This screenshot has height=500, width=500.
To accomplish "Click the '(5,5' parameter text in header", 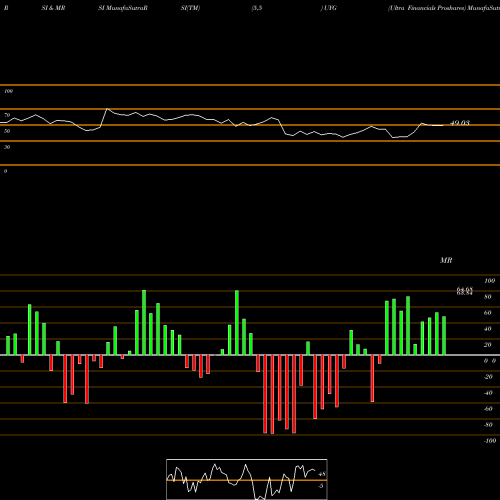I will pyautogui.click(x=257, y=8).
